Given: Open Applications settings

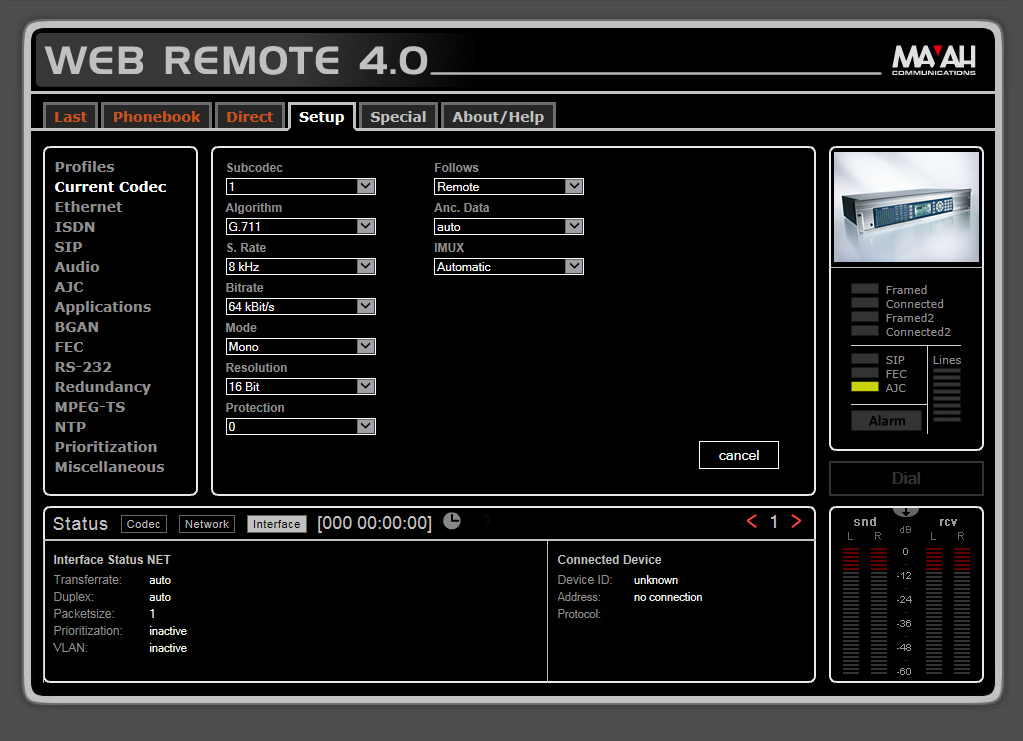Looking at the screenshot, I should [103, 307].
